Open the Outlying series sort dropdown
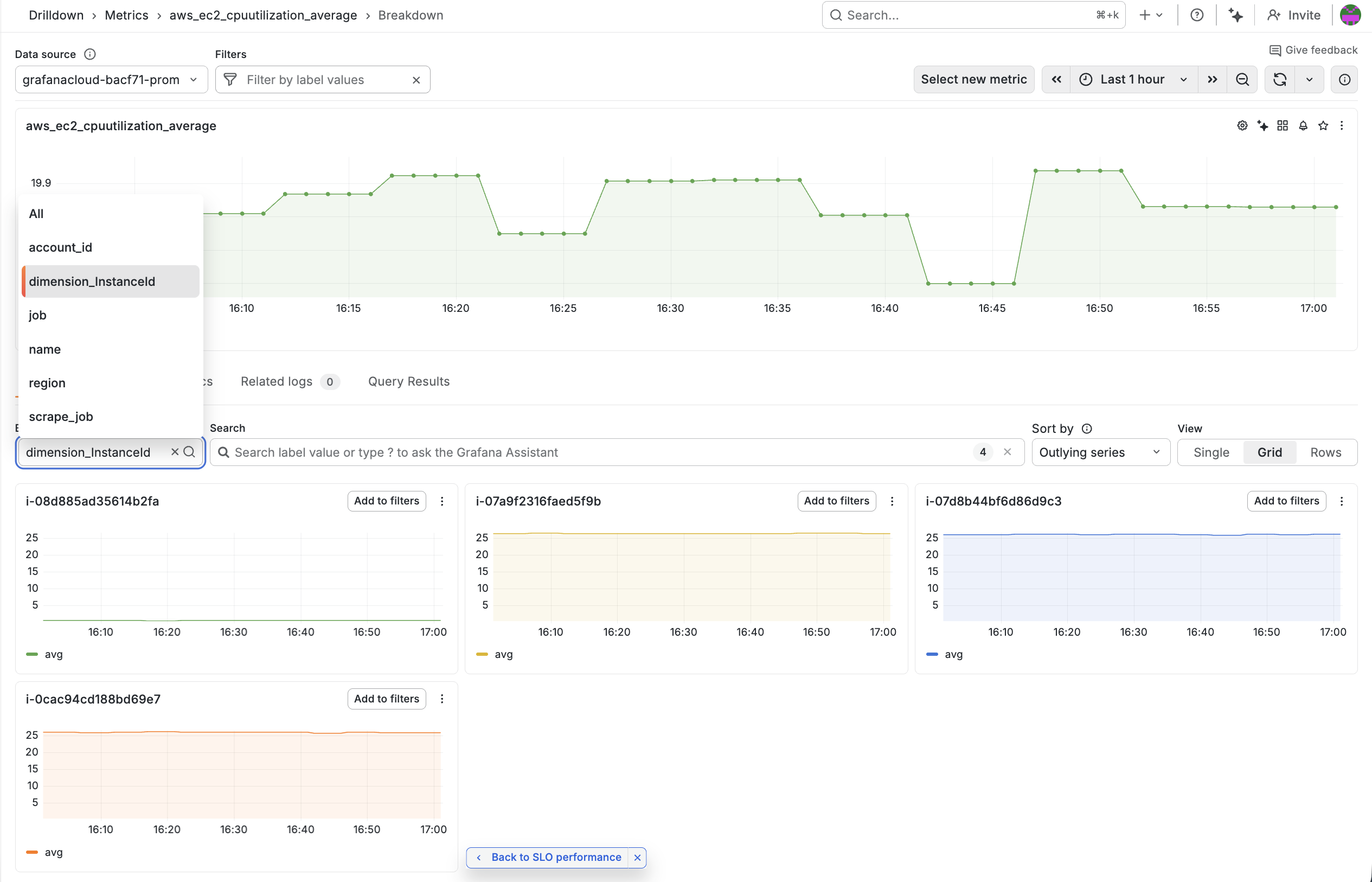The height and width of the screenshot is (882, 1372). (1100, 452)
